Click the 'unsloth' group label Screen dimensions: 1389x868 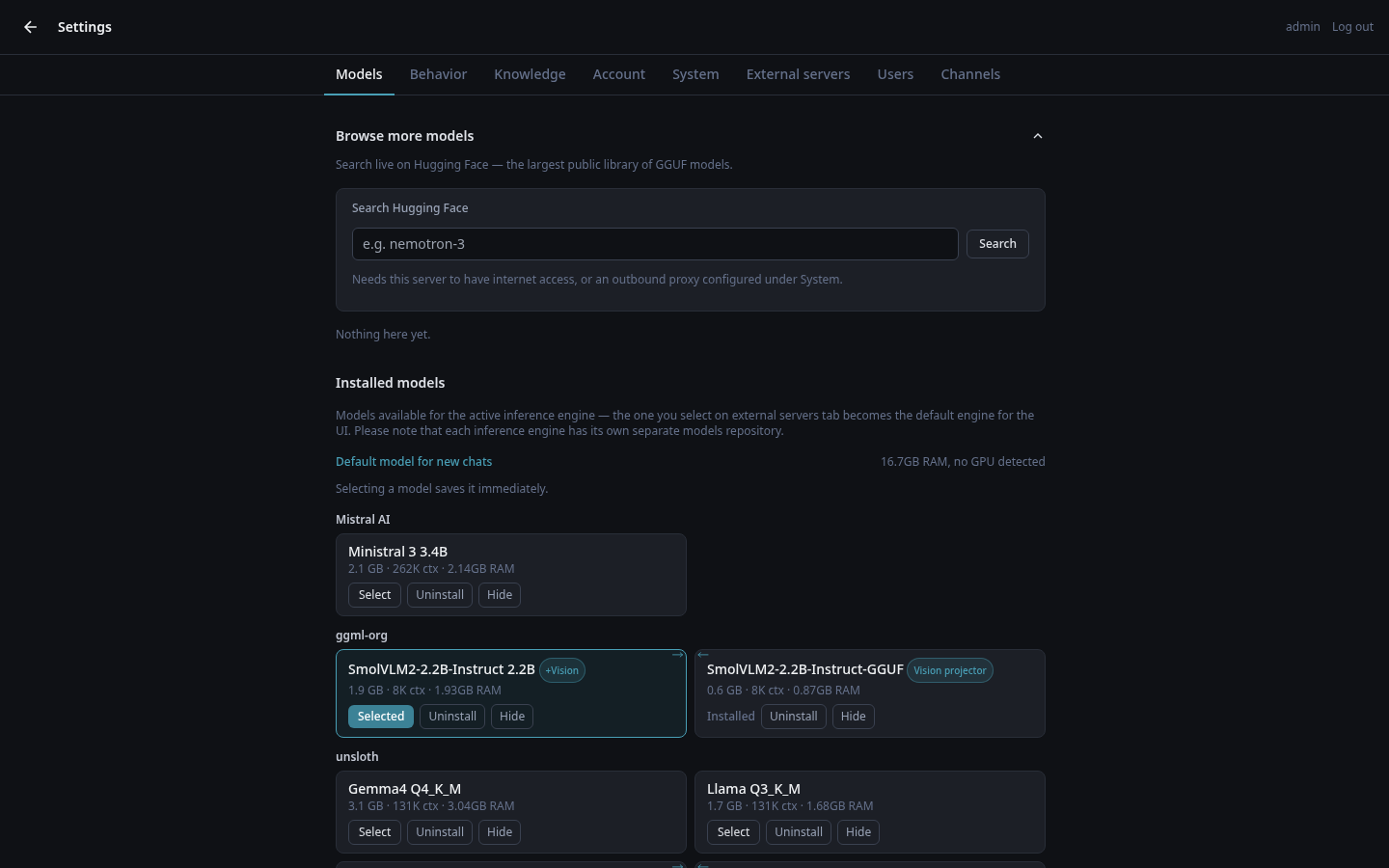(357, 757)
